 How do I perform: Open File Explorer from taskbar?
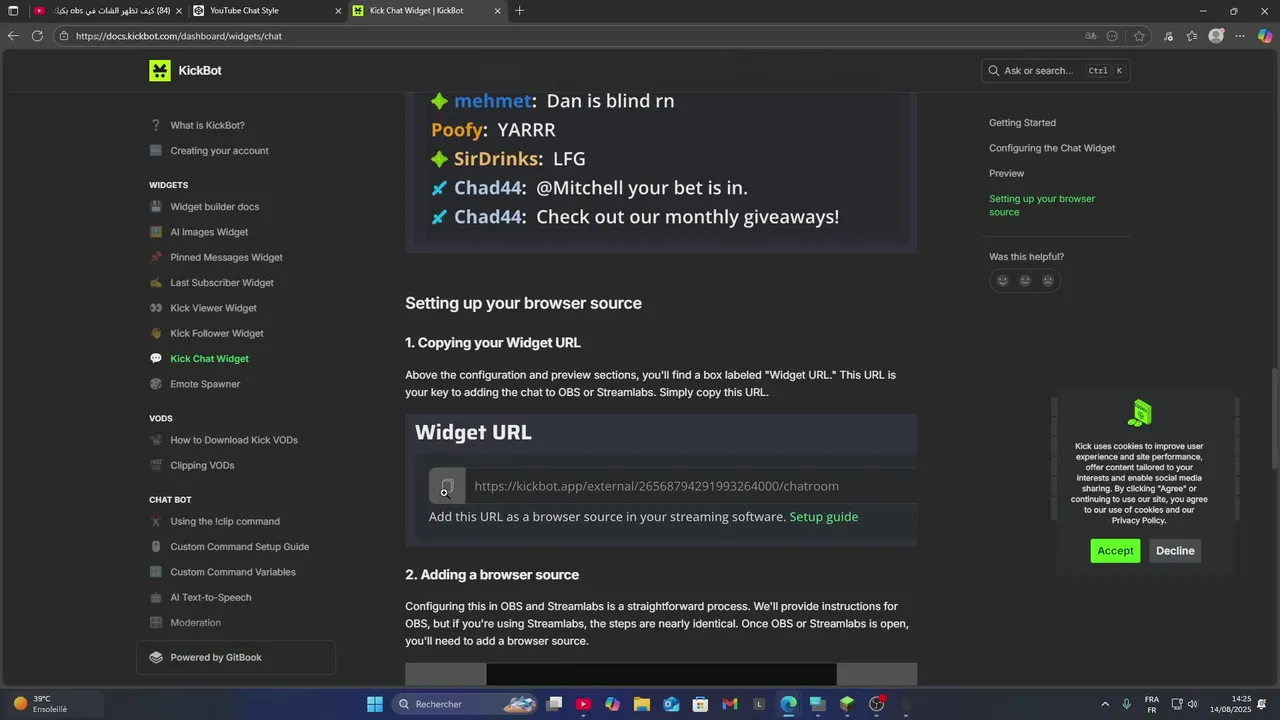pyautogui.click(x=642, y=704)
